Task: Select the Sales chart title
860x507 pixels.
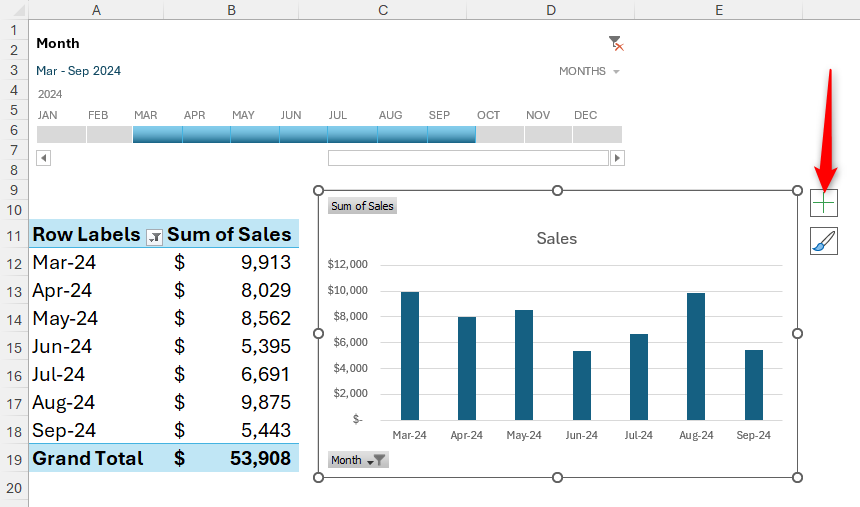Action: tap(557, 239)
